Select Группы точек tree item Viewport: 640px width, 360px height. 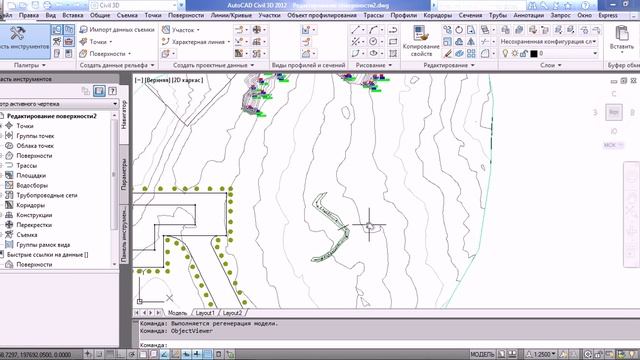[x=35, y=136]
